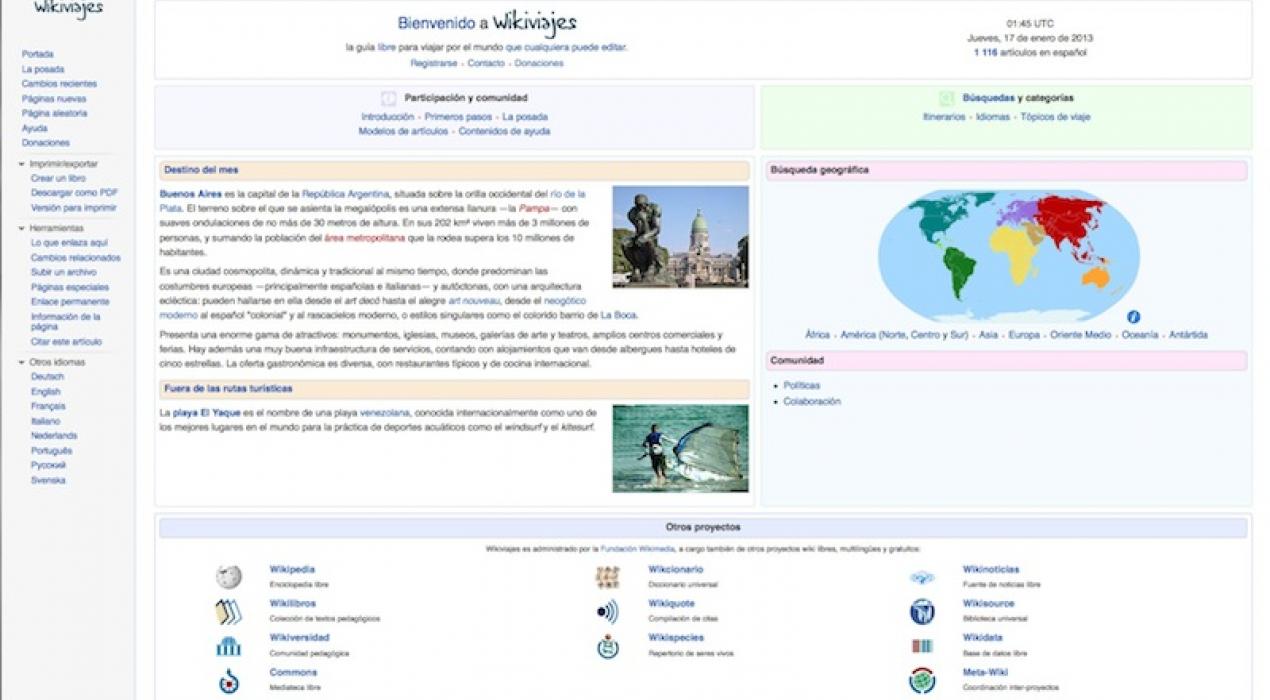Click the Colaboración link

[x=812, y=401]
